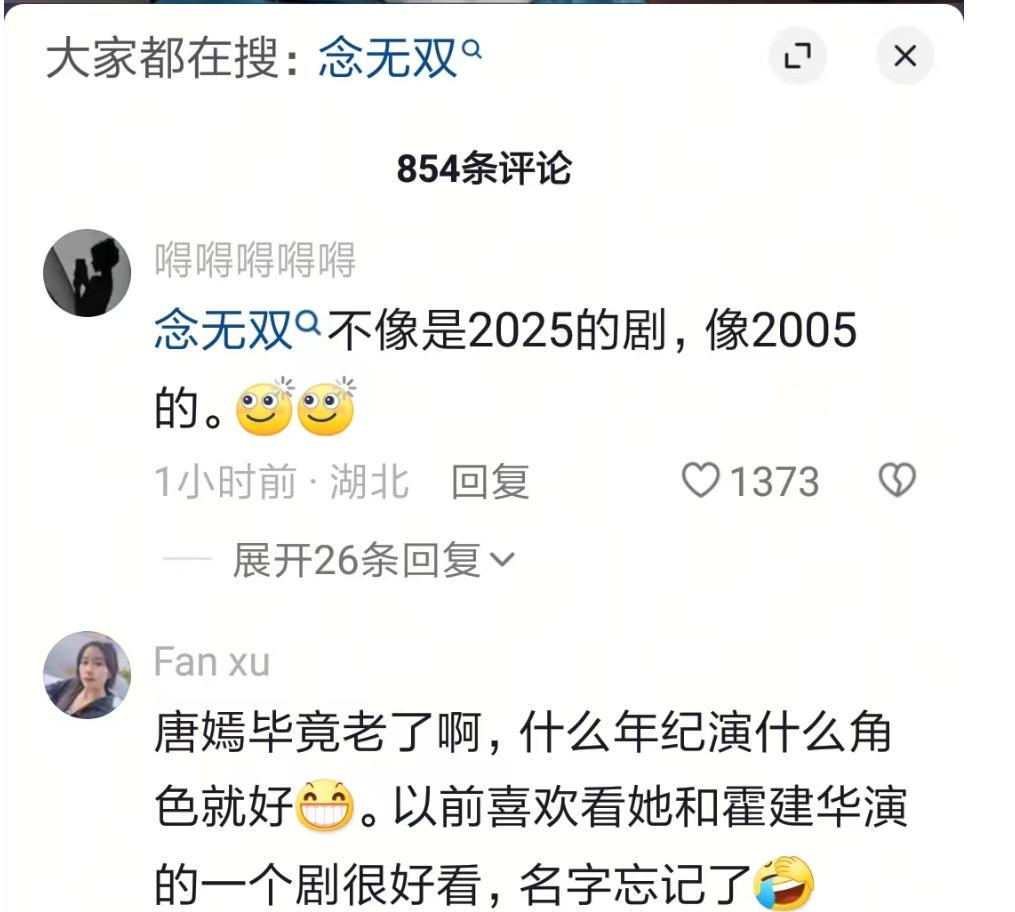Viewport: 1015px width, 912px height.
Task: Open the username Fan xu
Action: 212,662
